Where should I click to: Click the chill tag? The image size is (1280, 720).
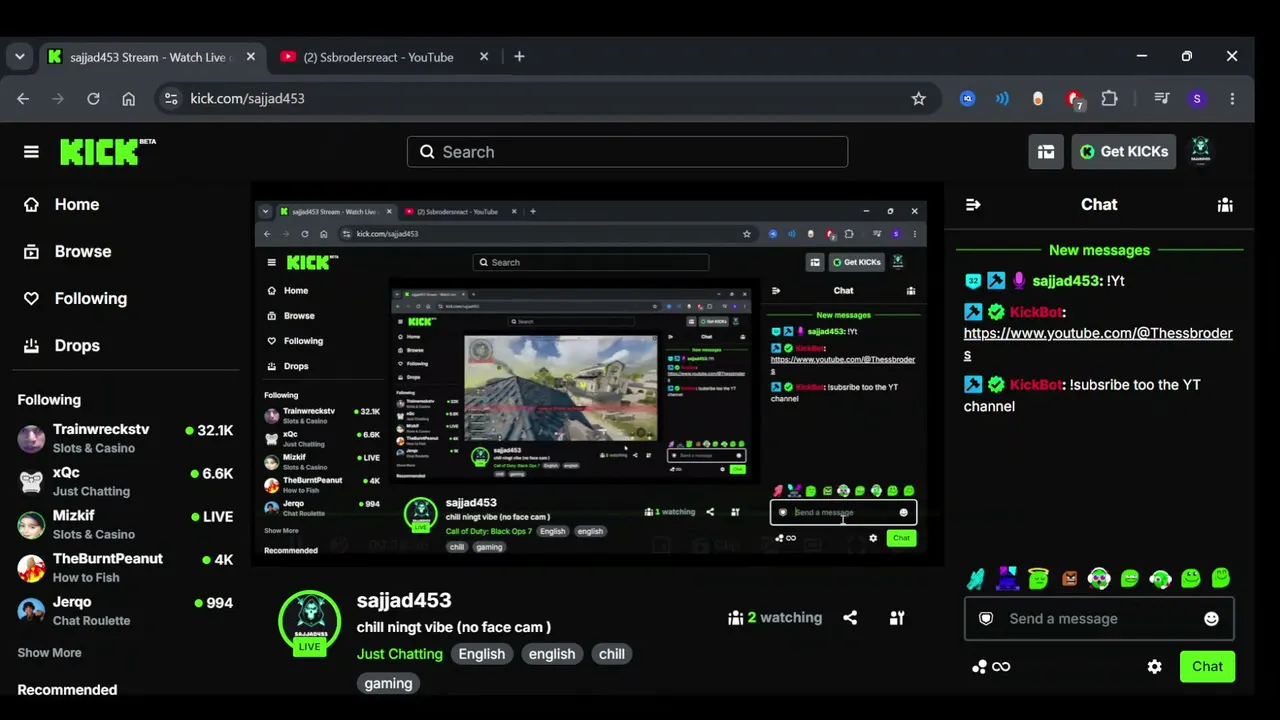pos(612,654)
